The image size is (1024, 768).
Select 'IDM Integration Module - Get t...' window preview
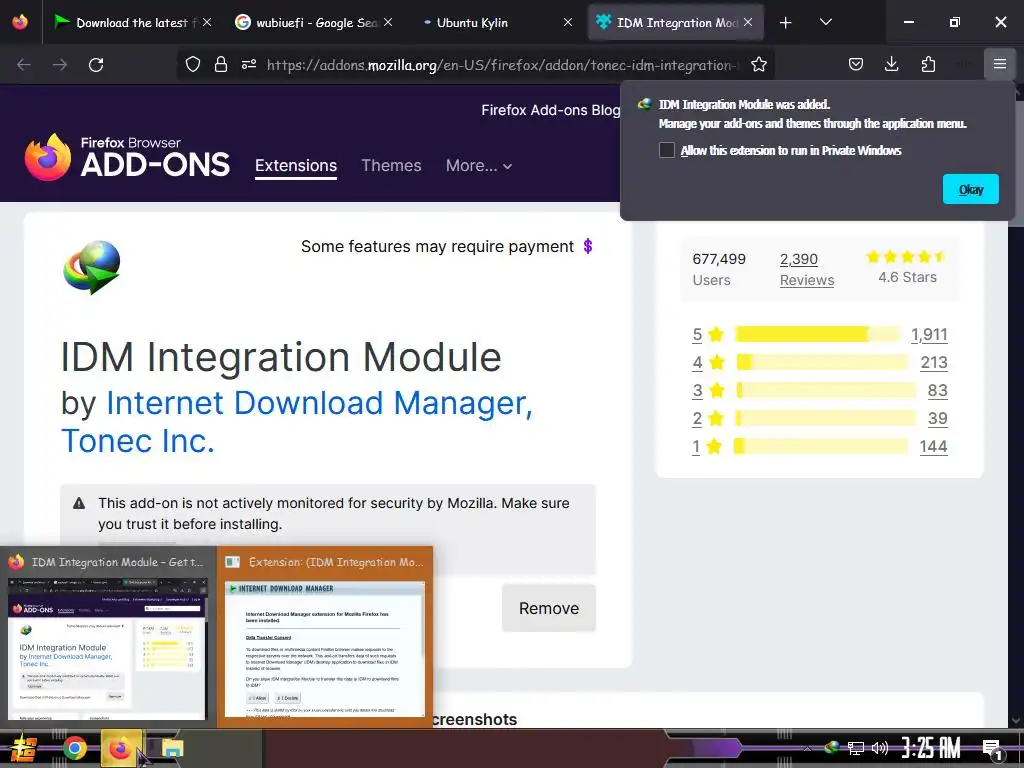coord(108,636)
